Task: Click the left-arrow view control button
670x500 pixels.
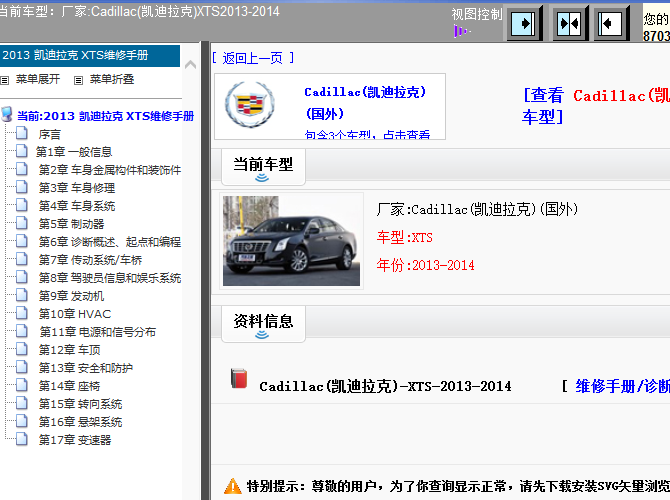Action: point(611,23)
